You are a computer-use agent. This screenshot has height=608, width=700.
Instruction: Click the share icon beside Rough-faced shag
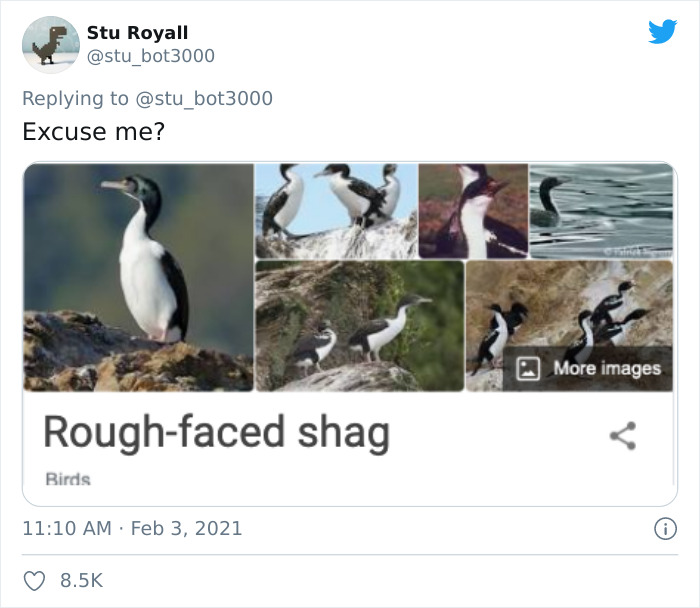tap(623, 434)
